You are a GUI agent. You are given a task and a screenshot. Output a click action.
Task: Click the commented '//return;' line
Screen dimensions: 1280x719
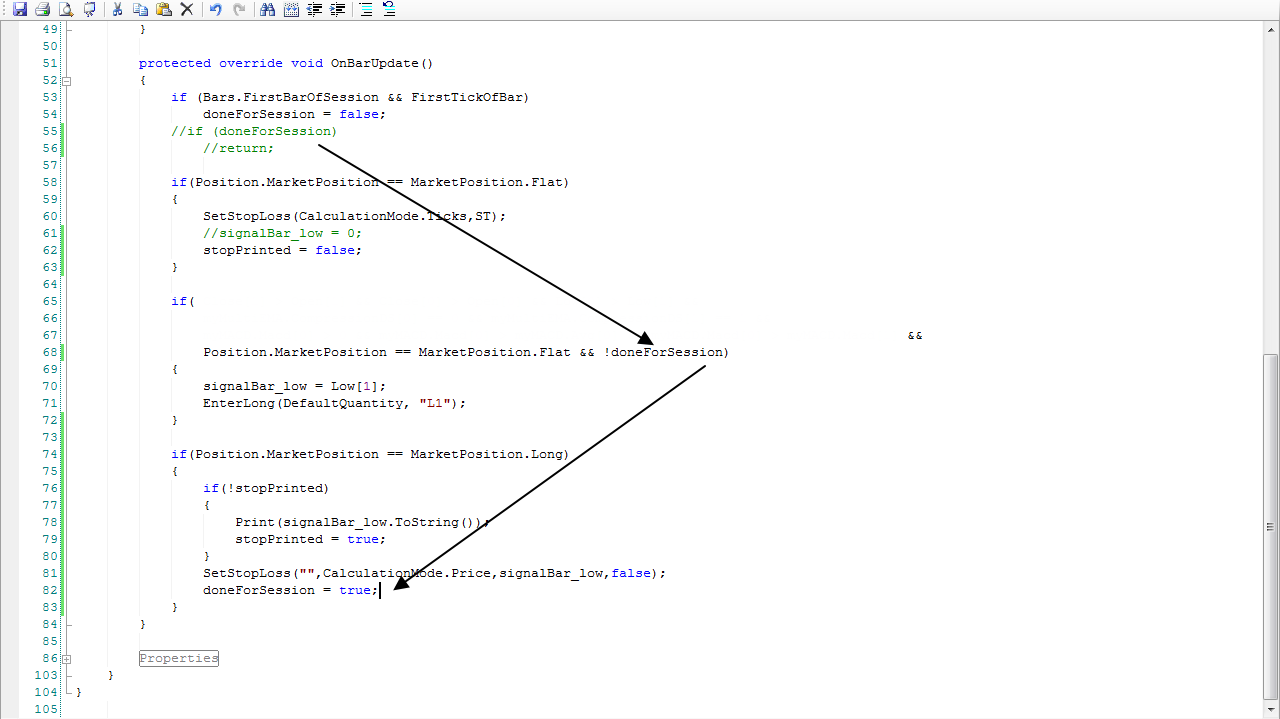coord(238,148)
